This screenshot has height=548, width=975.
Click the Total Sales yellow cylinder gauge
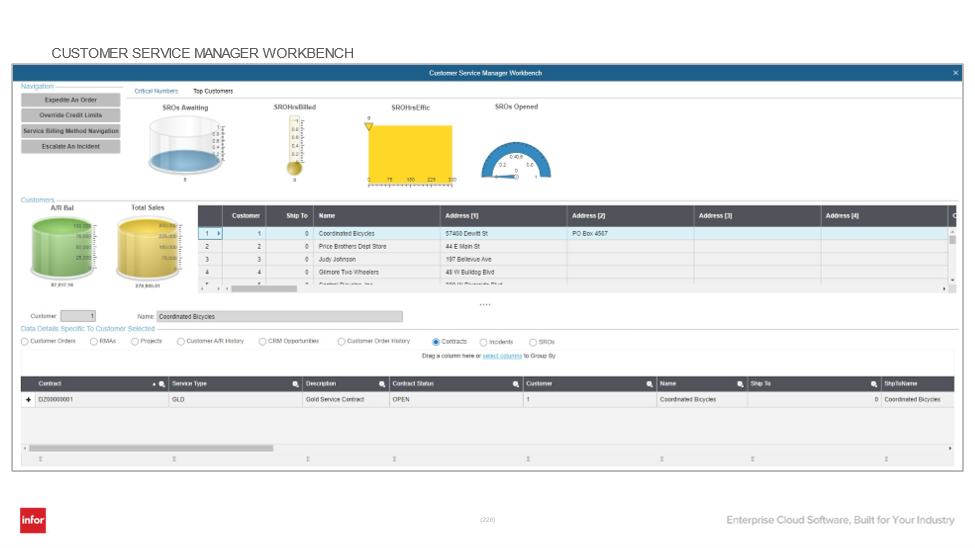148,248
